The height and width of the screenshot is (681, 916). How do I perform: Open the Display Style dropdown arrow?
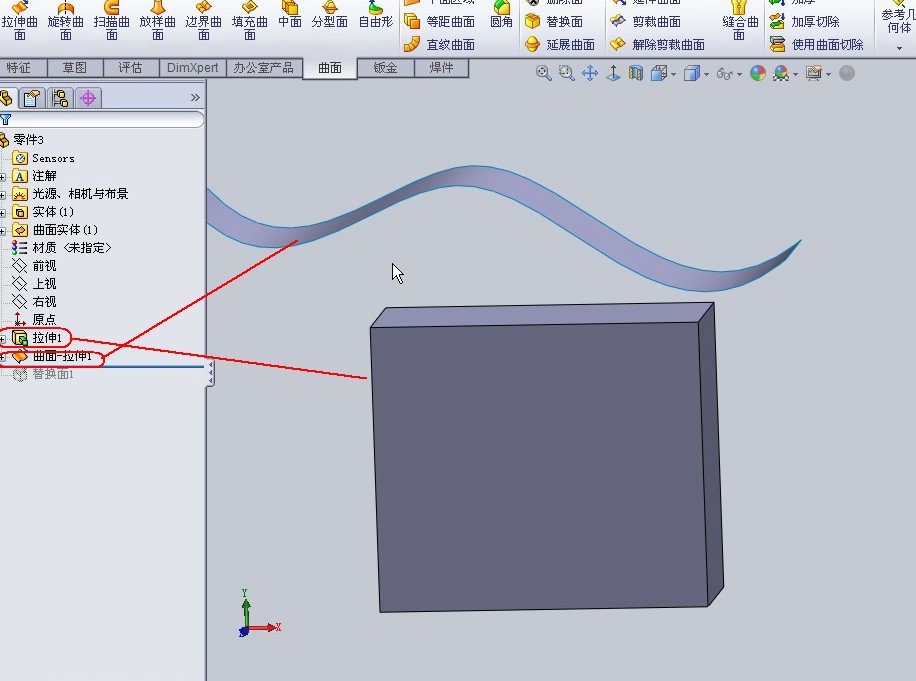[706, 75]
